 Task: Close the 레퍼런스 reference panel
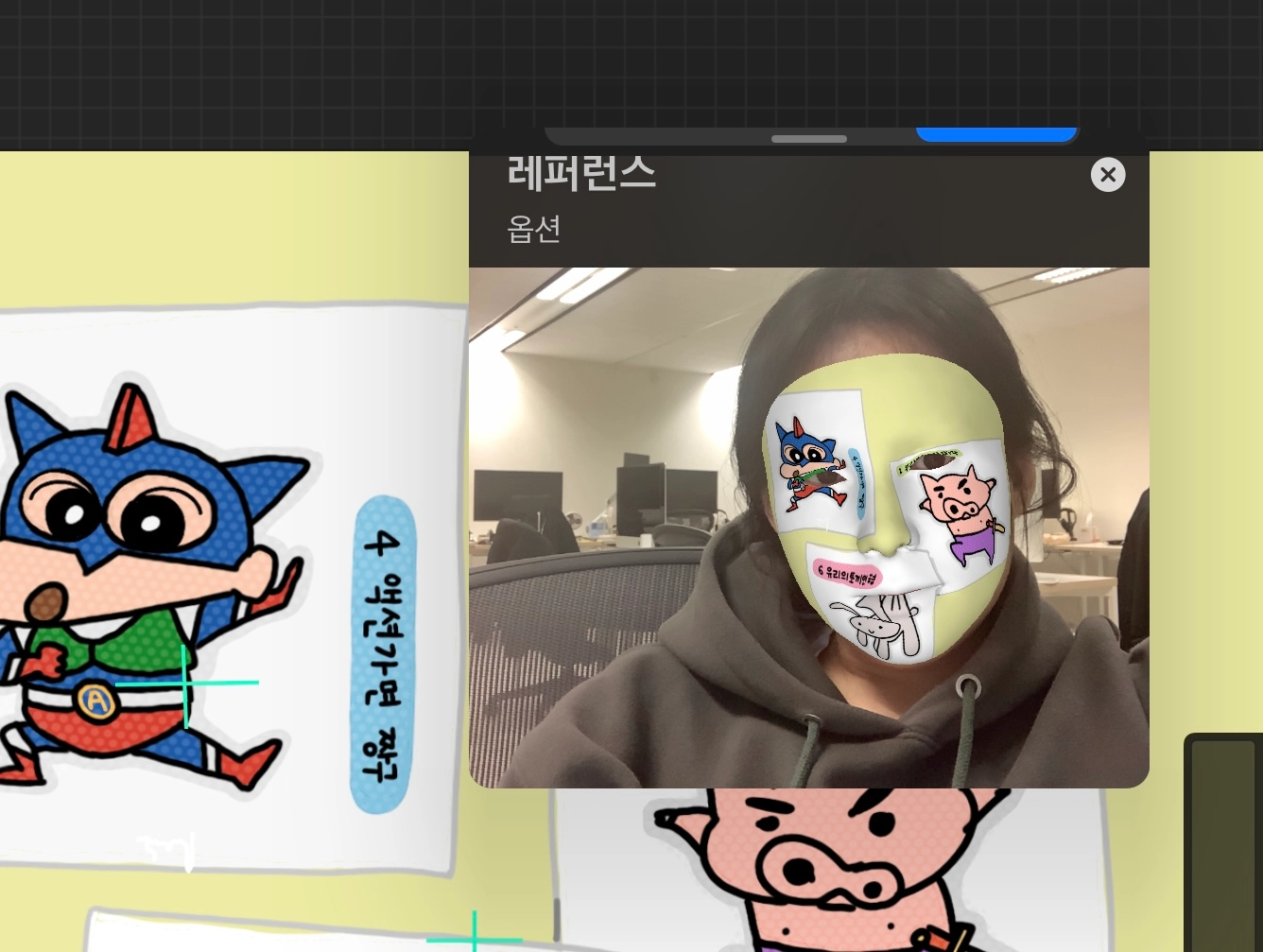[x=1108, y=175]
